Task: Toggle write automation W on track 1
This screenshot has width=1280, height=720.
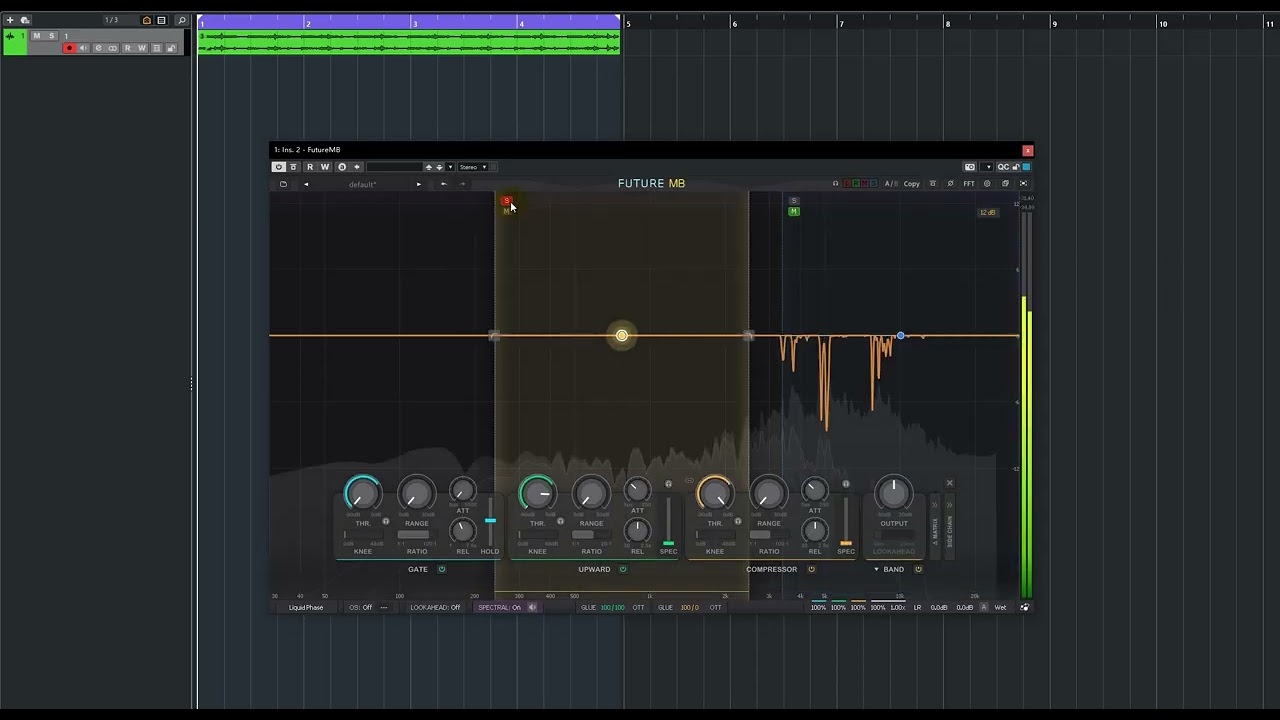Action: click(142, 48)
